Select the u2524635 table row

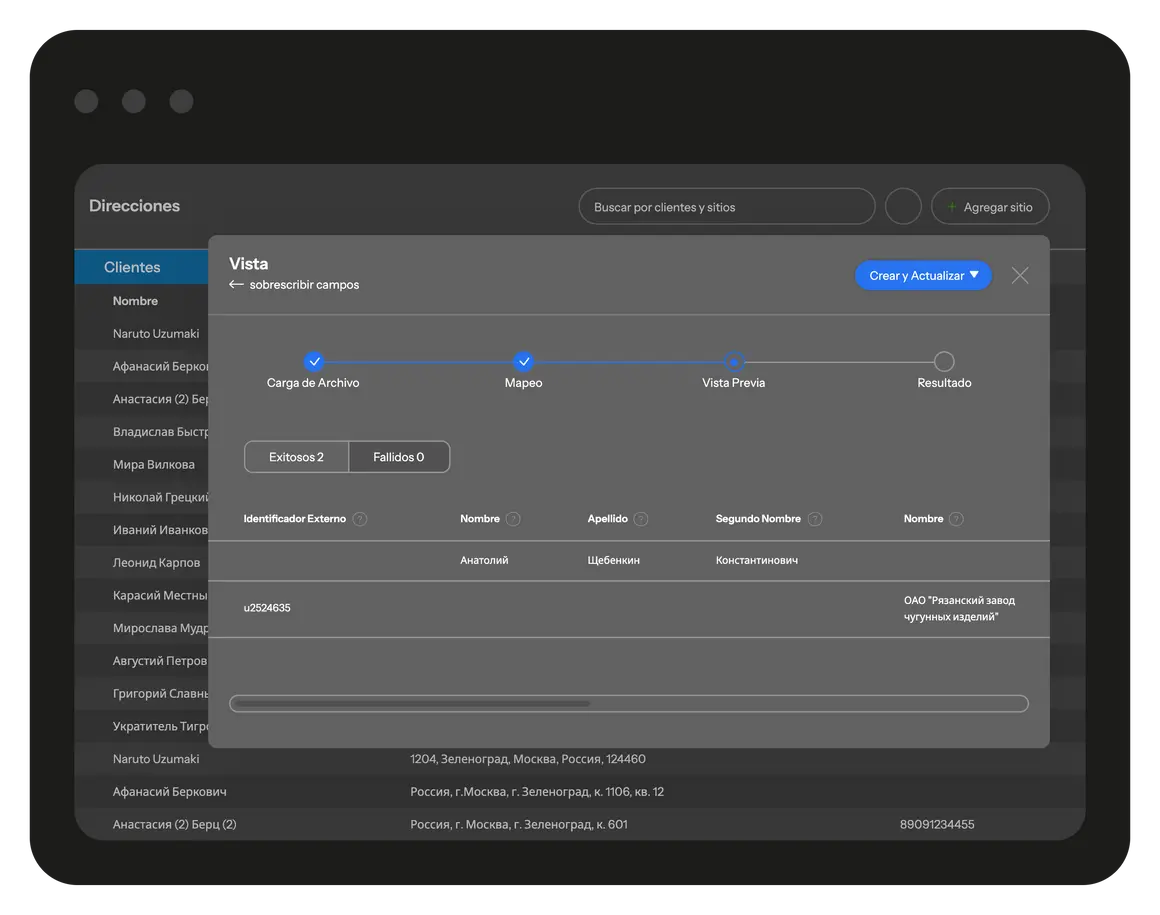click(x=628, y=608)
